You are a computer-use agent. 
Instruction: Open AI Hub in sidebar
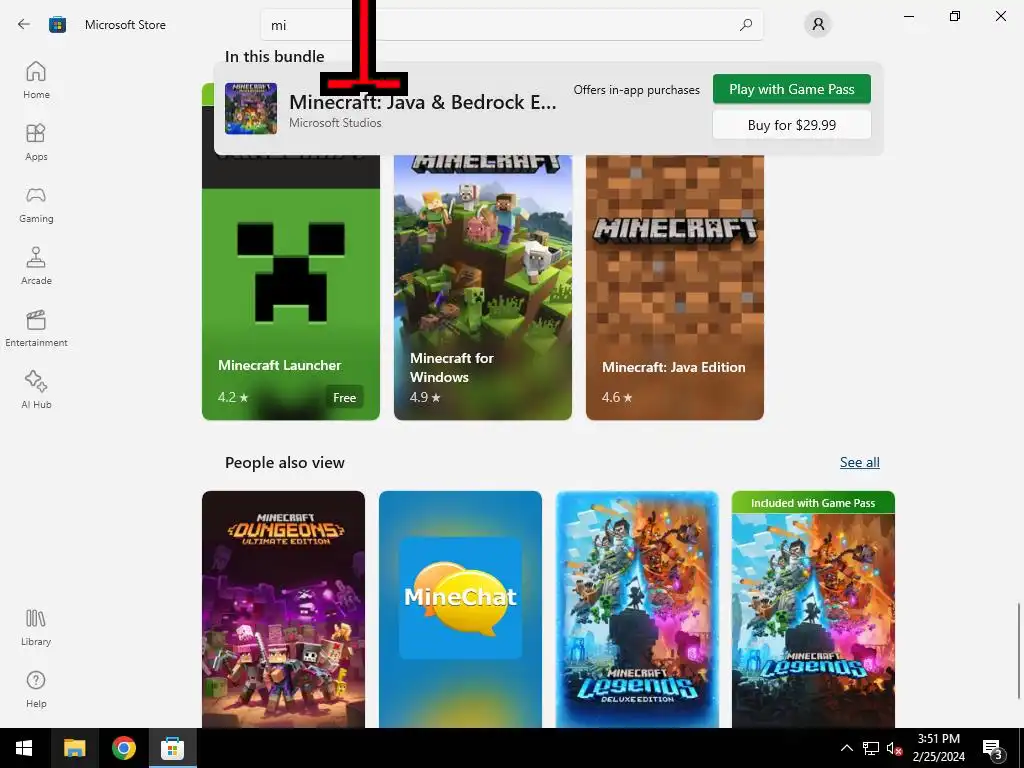[36, 390]
